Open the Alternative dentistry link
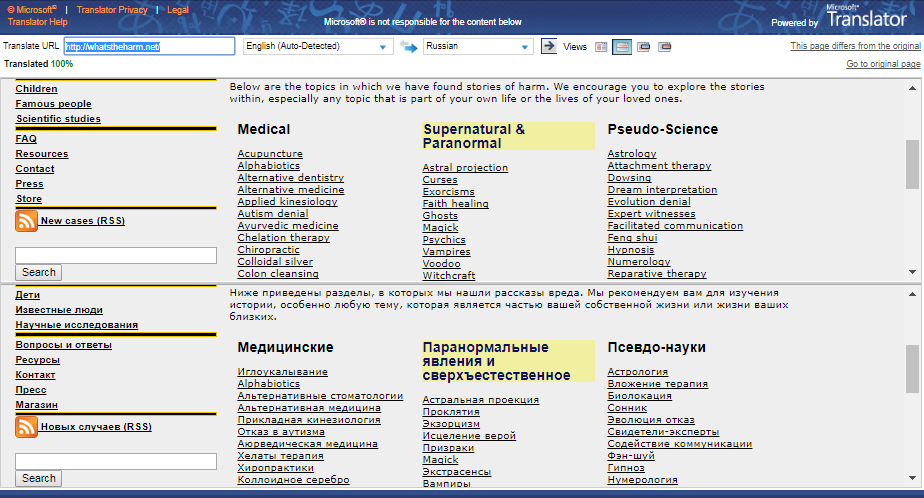Screen dimensions: 924x498 click(291, 178)
